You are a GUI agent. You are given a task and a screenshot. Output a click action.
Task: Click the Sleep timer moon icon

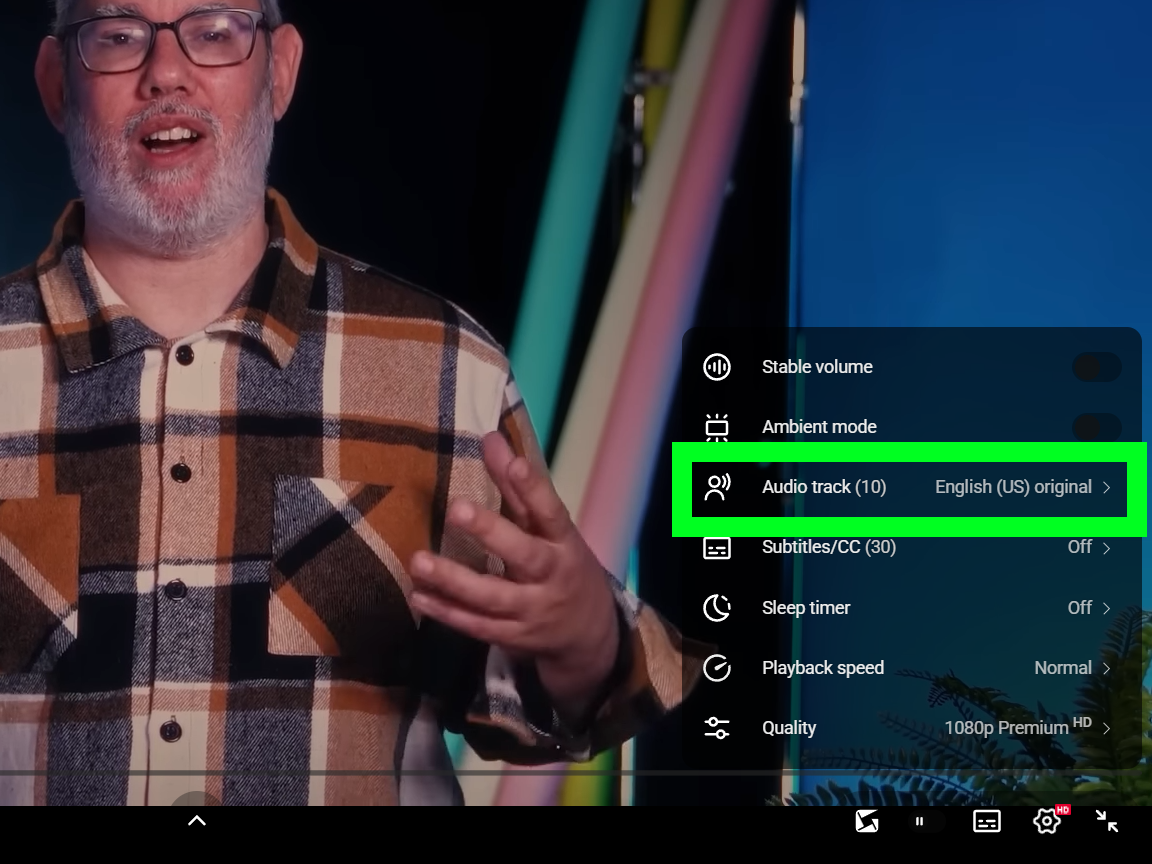tap(717, 608)
